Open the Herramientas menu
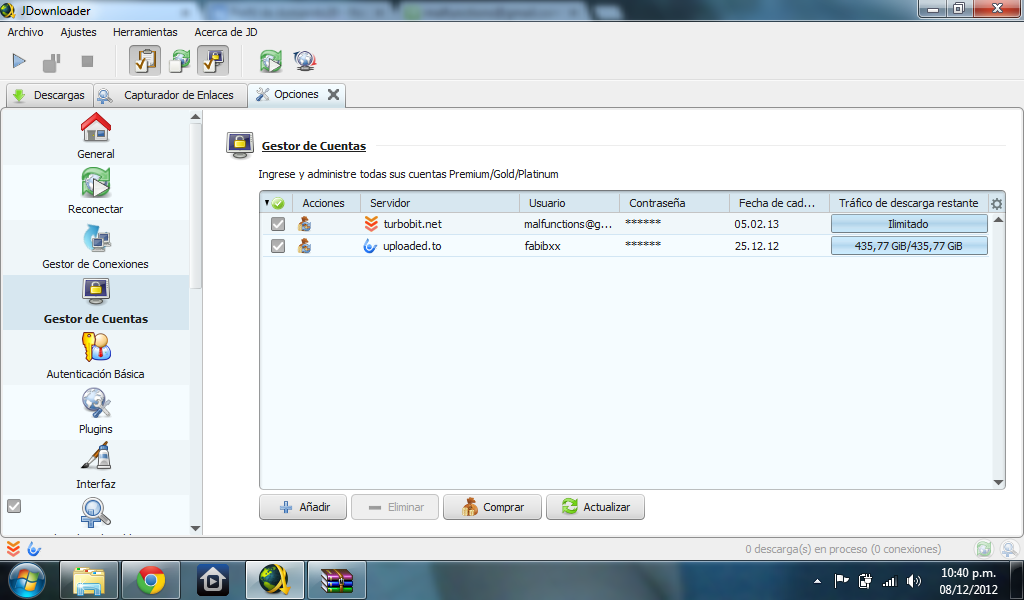This screenshot has width=1024, height=600. (x=145, y=31)
